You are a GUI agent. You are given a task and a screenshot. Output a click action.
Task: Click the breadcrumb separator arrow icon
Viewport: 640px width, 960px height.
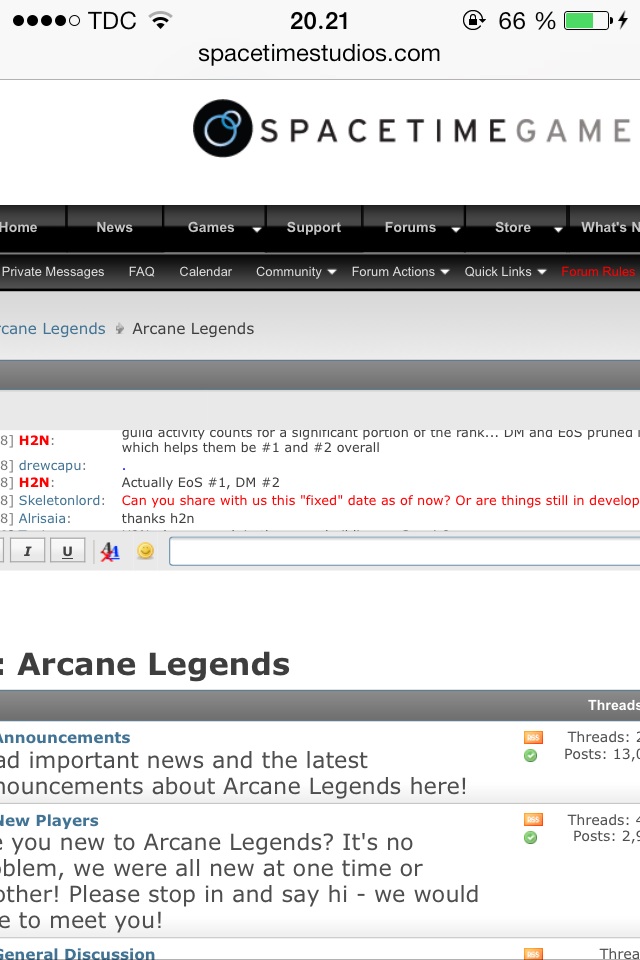point(119,329)
